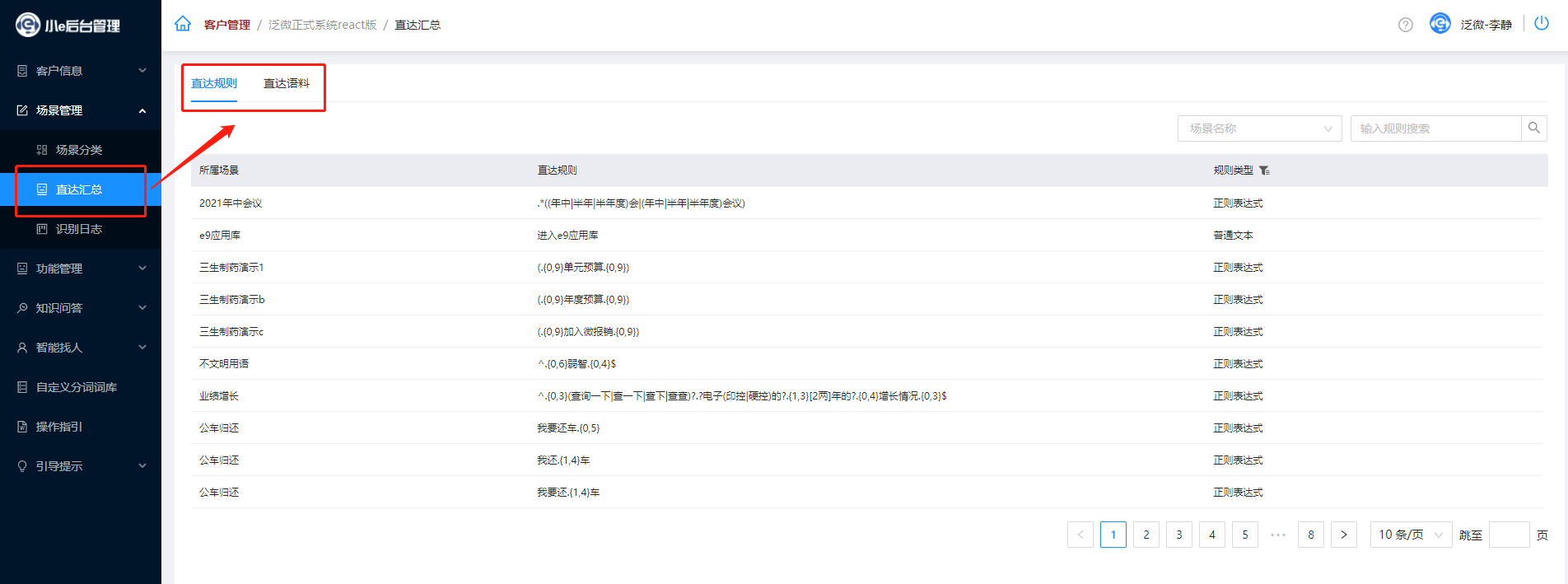
Task: Switch to the 直达规则 tab
Action: pyautogui.click(x=214, y=83)
